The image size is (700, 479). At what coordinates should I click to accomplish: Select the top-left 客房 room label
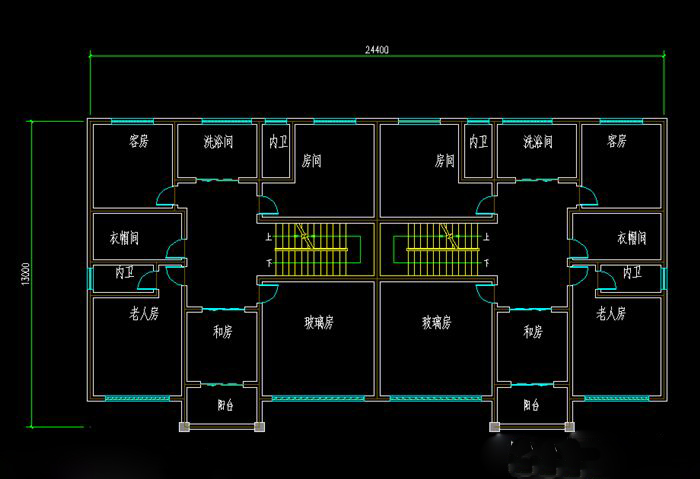pos(138,141)
